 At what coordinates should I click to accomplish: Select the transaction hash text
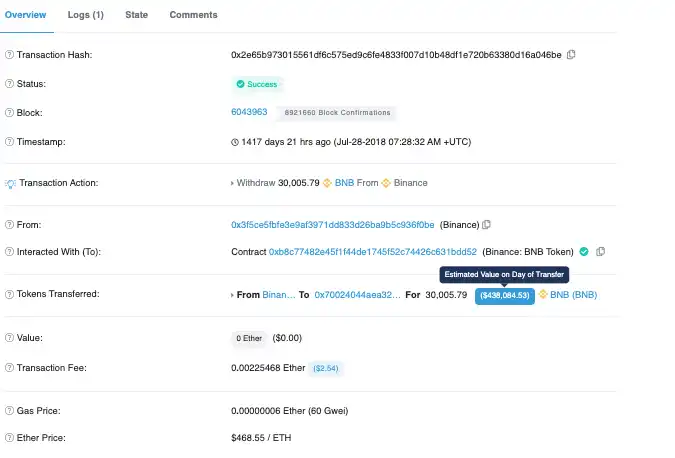coord(396,55)
